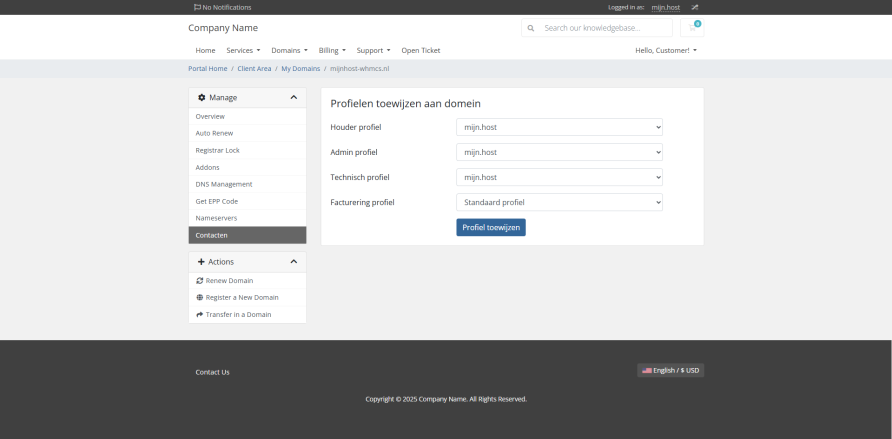The height and width of the screenshot is (439, 892).
Task: Open the Billing menu
Action: 332,50
